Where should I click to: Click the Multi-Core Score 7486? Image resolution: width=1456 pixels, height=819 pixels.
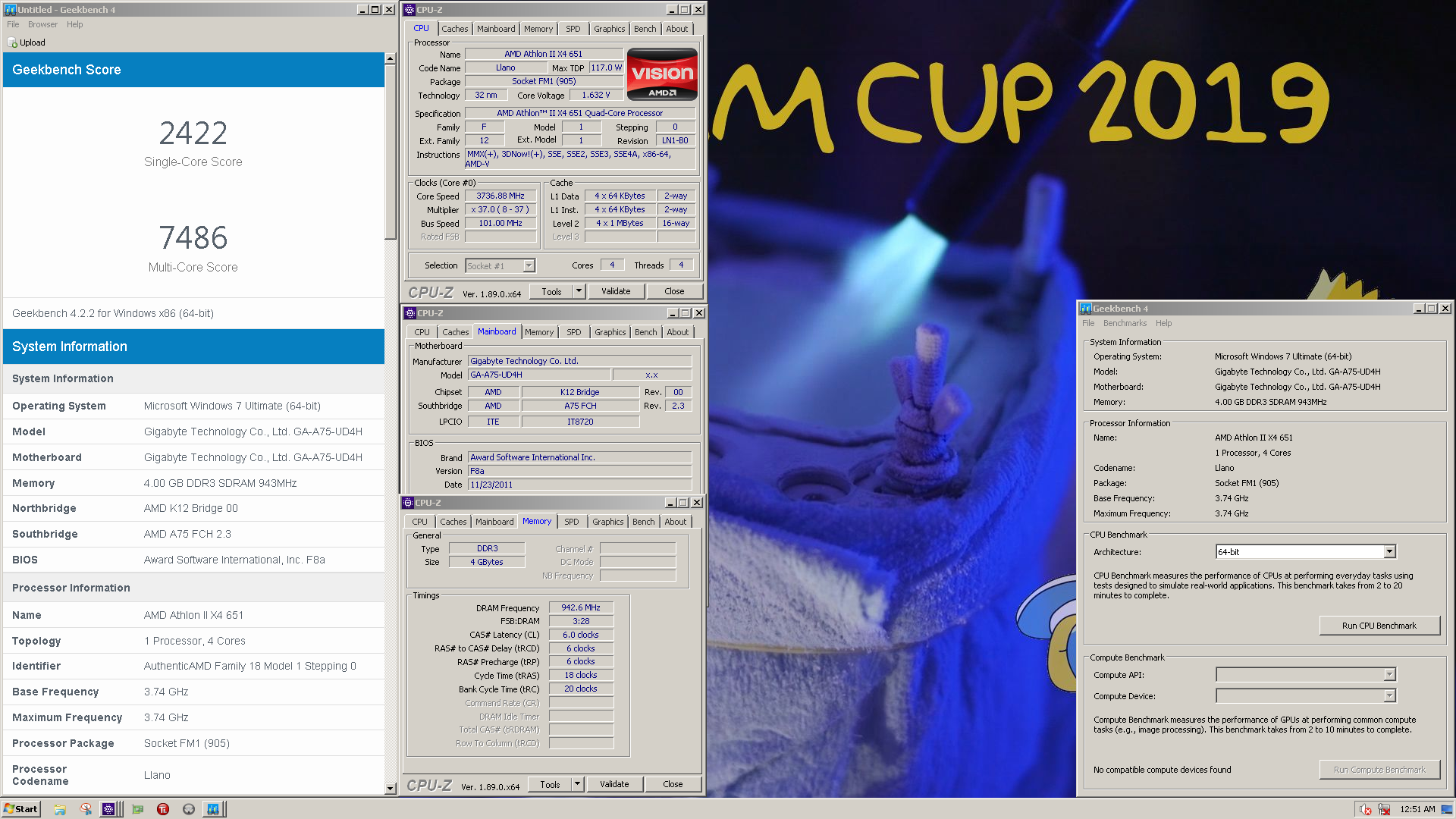(x=193, y=238)
